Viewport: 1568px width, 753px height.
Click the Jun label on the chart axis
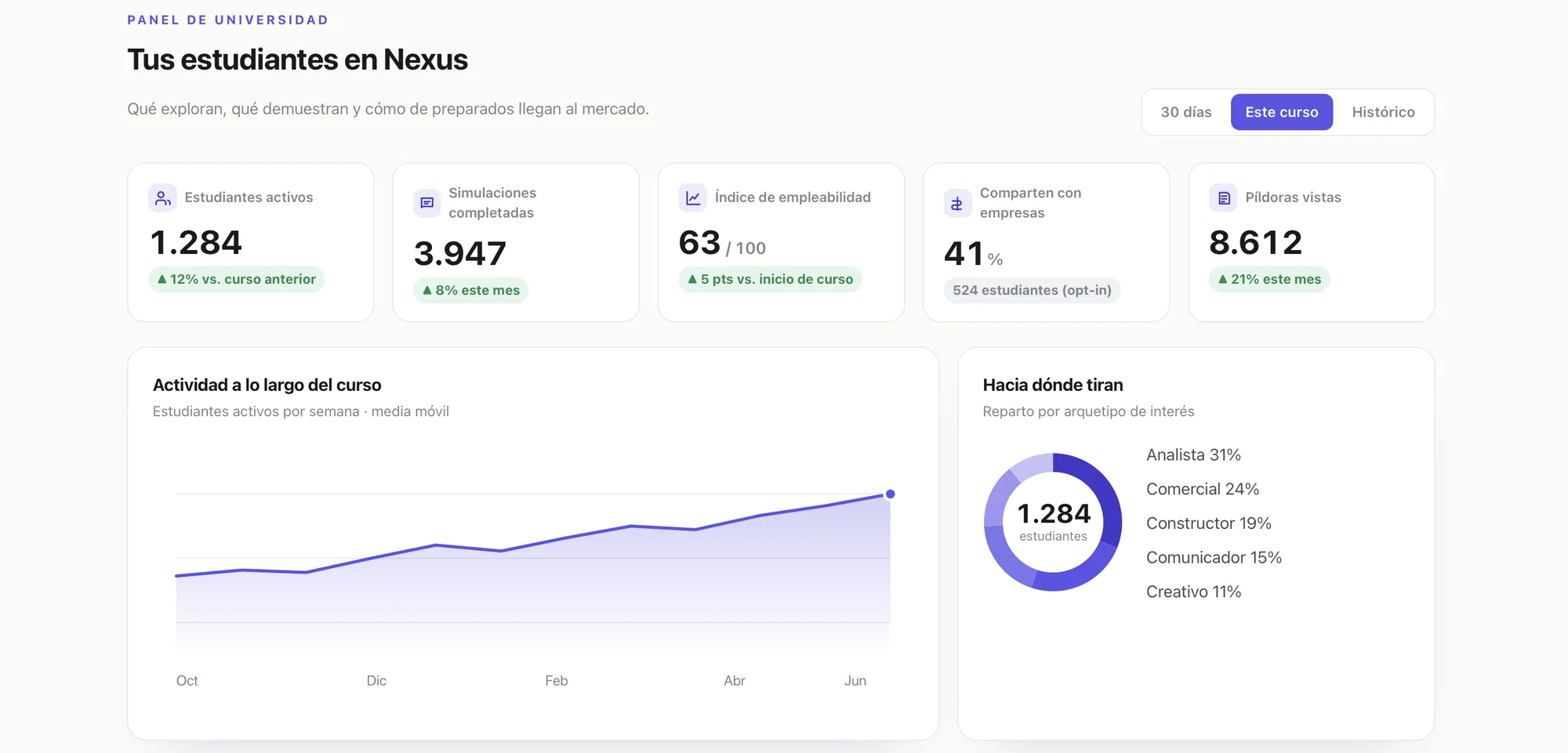(x=855, y=681)
